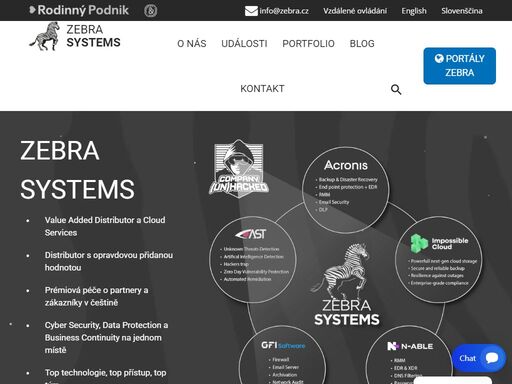
Task: Click 'Email Security' in Acronis circle
Action: point(334,202)
